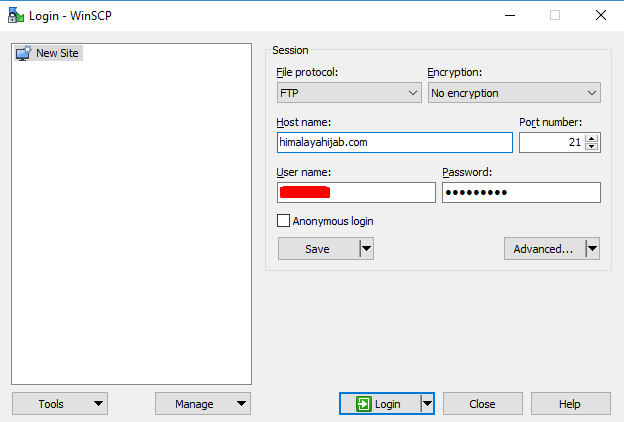
Task: Click the Close button
Action: (x=483, y=404)
